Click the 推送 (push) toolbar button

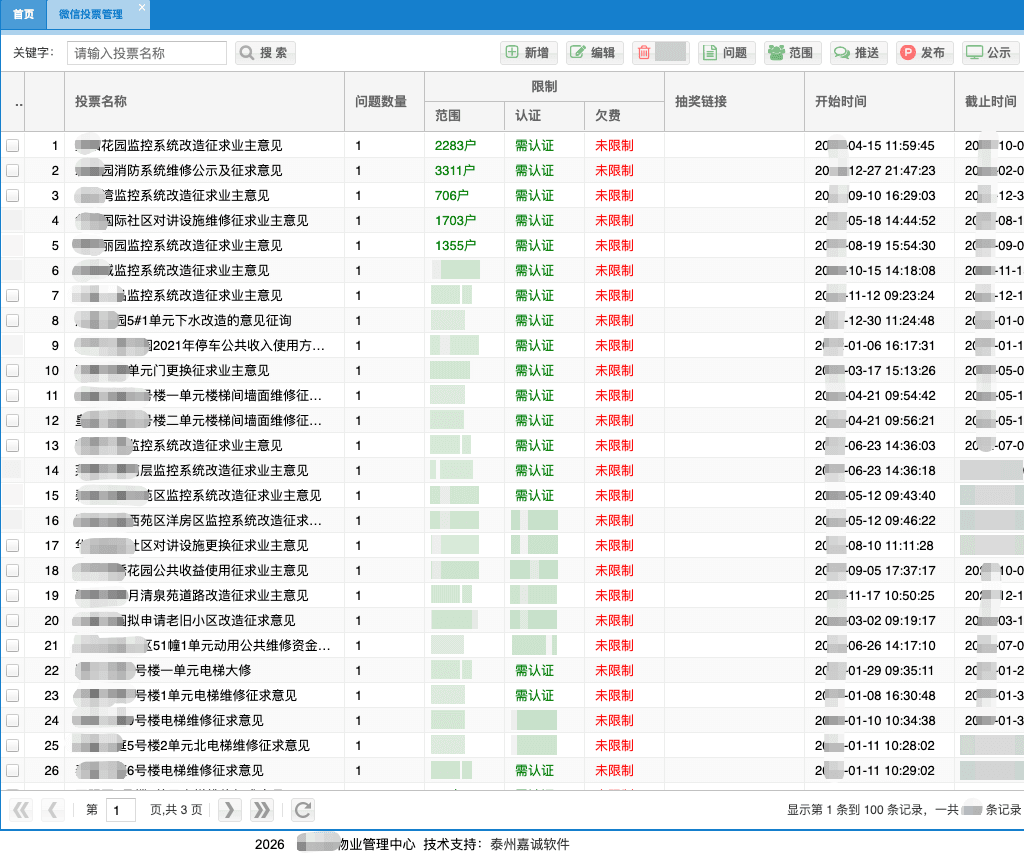coord(858,53)
